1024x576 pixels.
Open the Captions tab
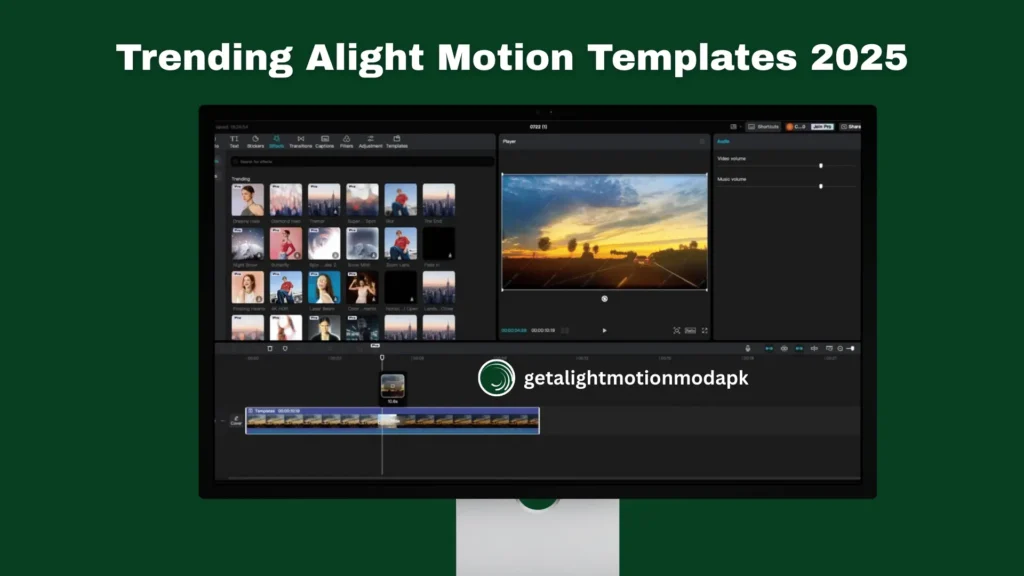[325, 142]
